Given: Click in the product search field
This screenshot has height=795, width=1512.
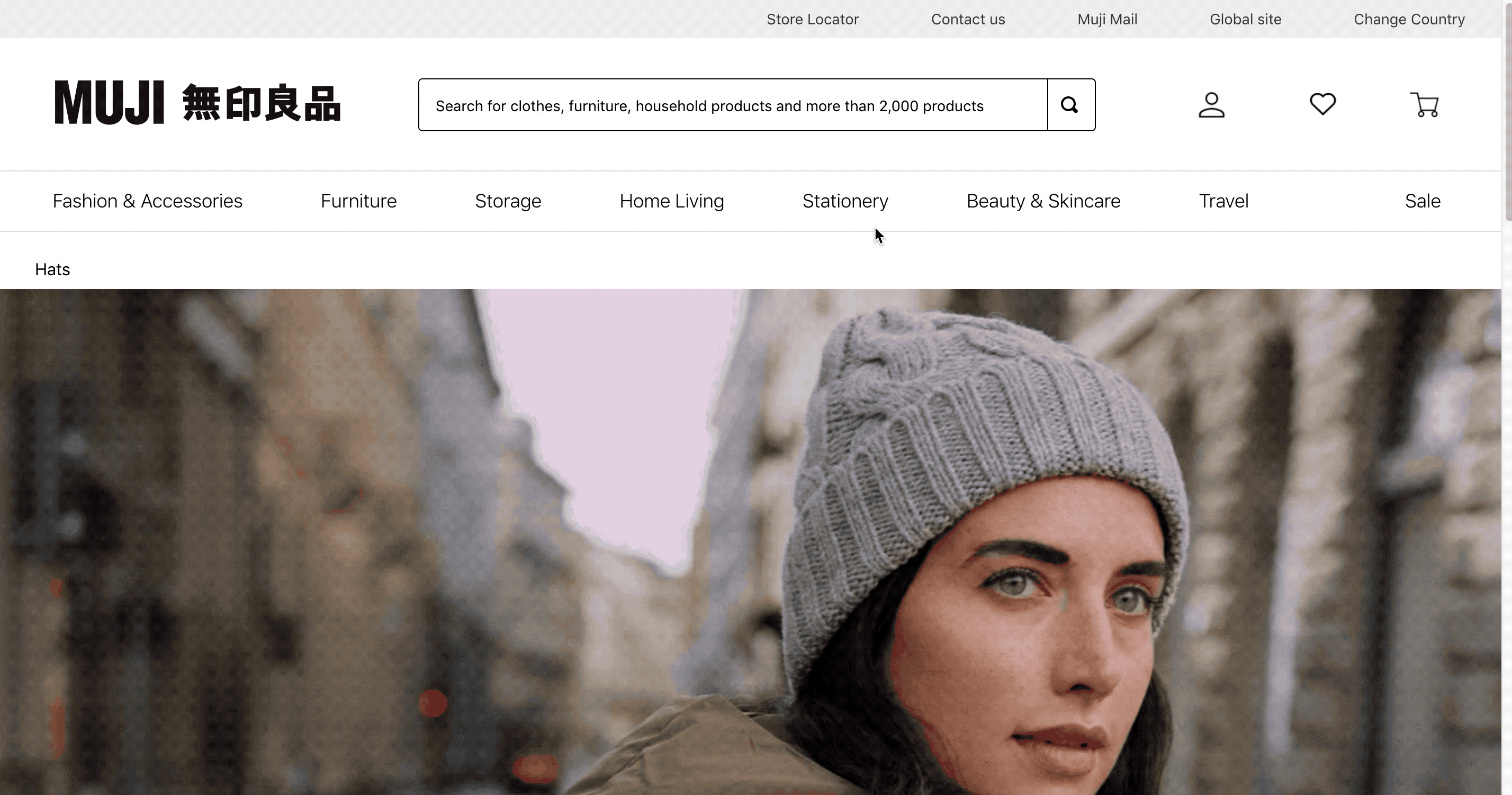Looking at the screenshot, I should [x=732, y=106].
